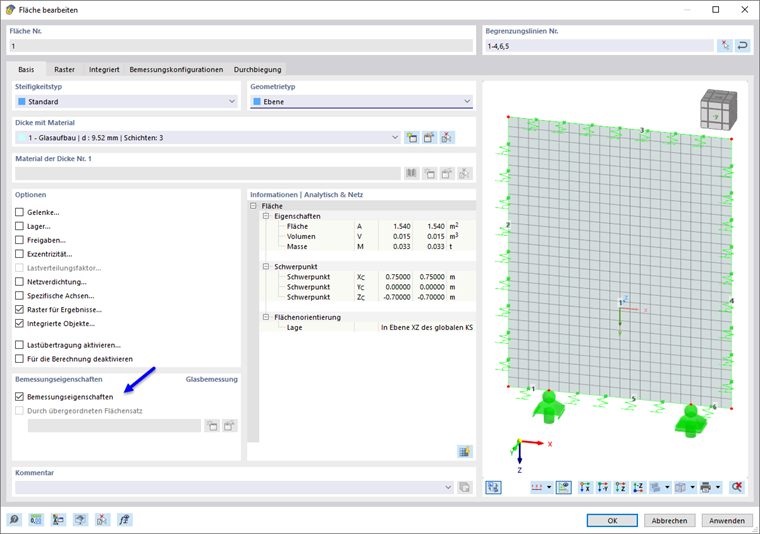760x534 pixels.
Task: Create new thickness icon next to Glasaufbau
Action: coord(412,138)
